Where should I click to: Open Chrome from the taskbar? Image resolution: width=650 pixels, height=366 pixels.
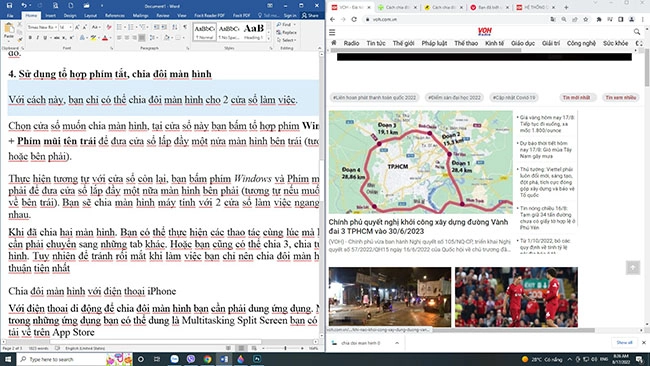[207, 359]
